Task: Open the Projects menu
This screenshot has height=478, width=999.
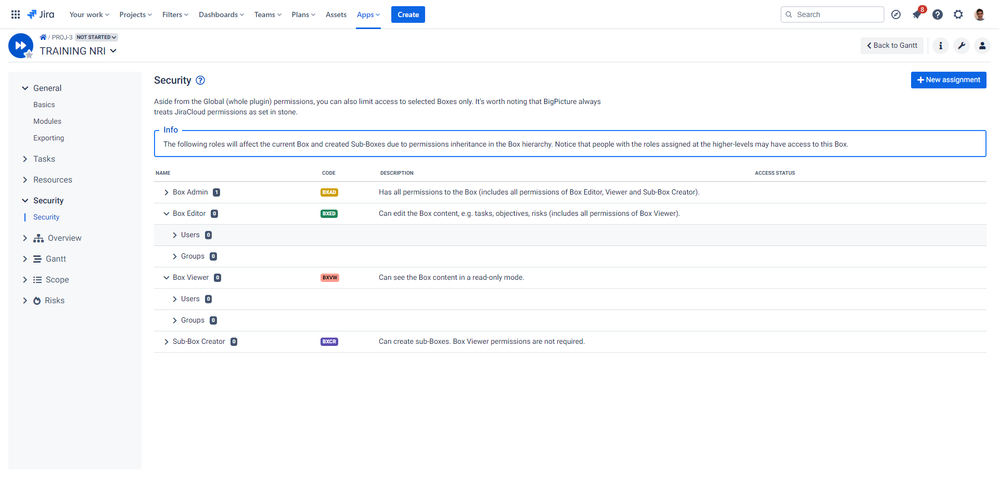Action: click(136, 14)
